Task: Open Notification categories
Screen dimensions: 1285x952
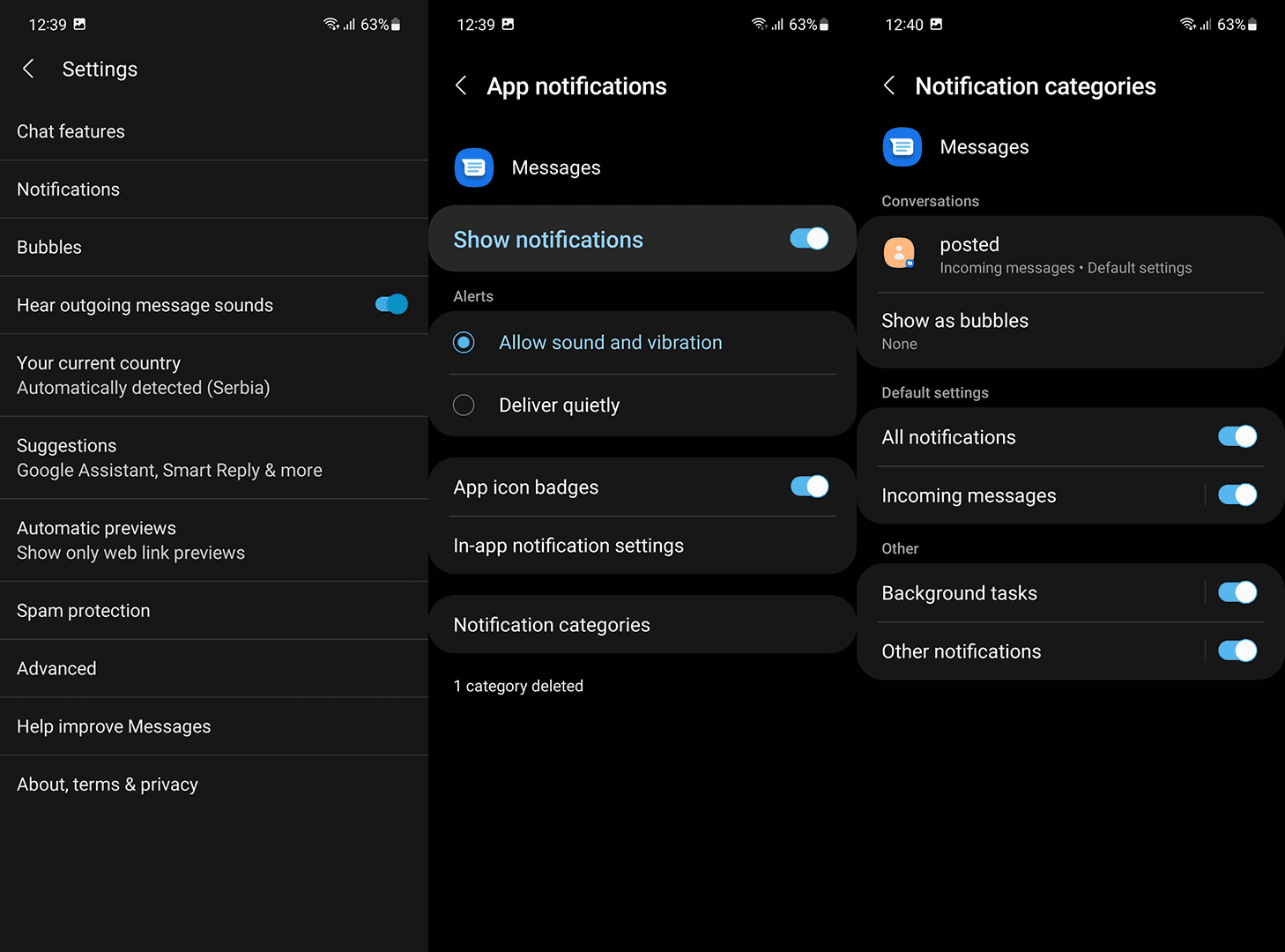Action: point(552,624)
